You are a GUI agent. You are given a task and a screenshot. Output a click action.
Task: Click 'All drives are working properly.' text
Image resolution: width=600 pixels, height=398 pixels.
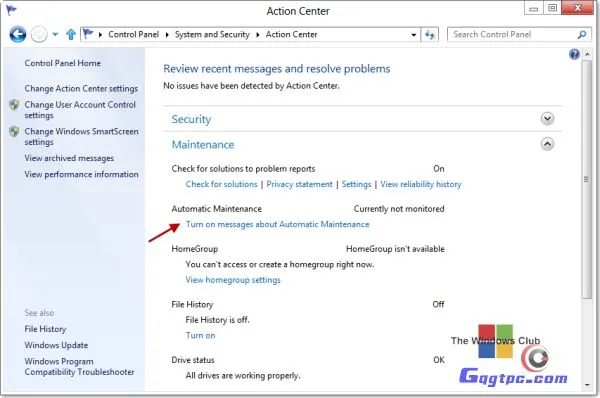243,375
